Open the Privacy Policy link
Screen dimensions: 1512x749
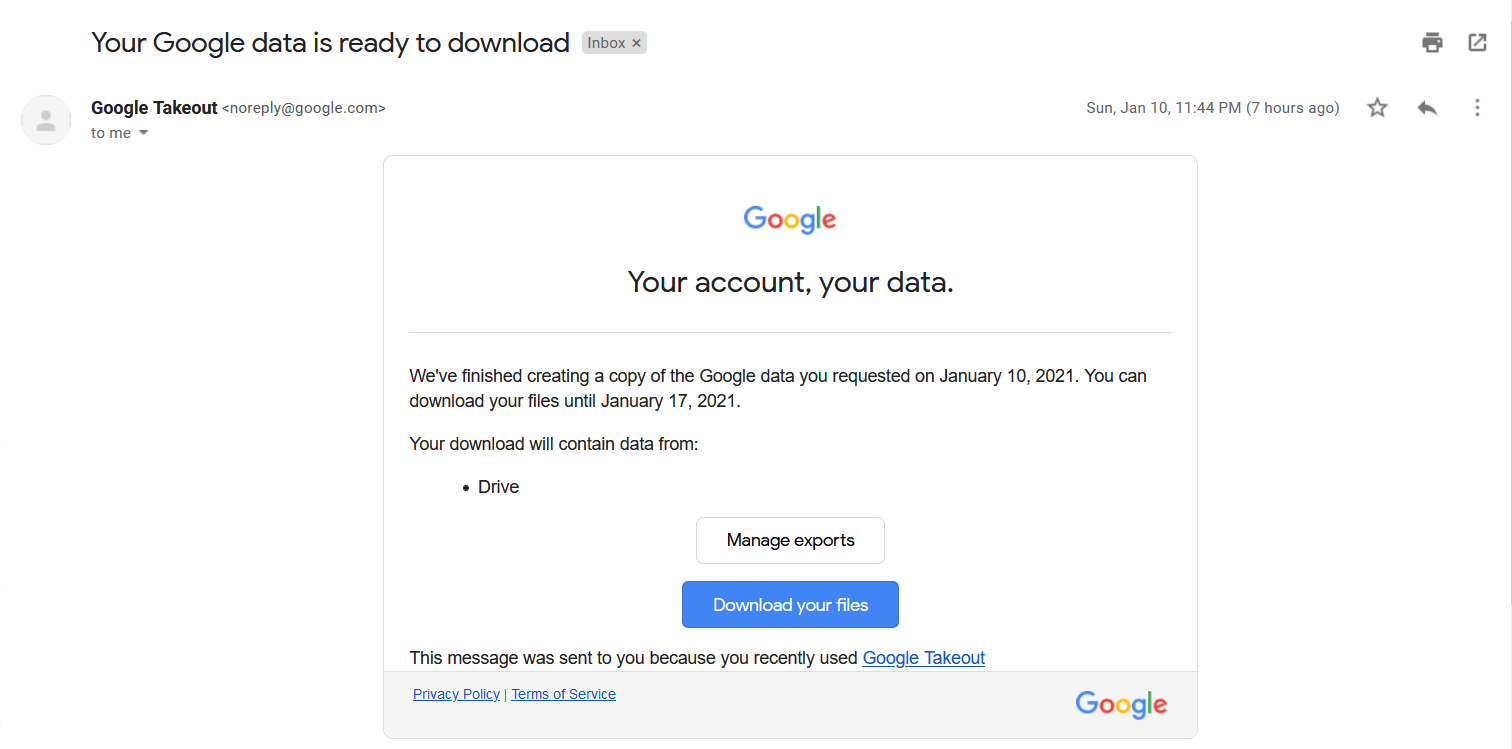(x=456, y=693)
